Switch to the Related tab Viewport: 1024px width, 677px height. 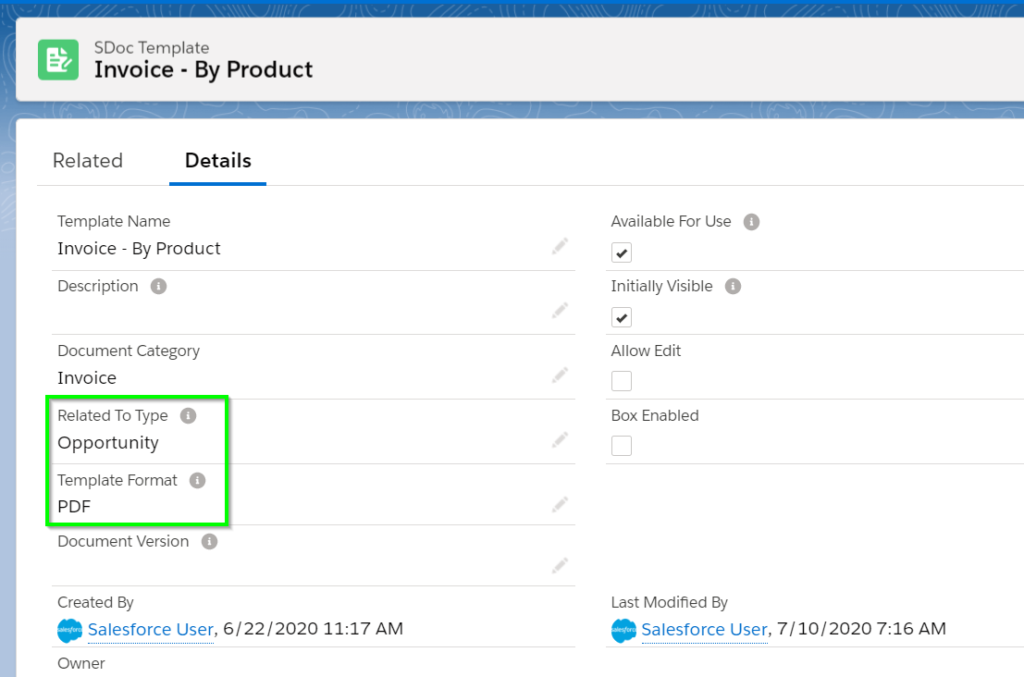coord(88,161)
